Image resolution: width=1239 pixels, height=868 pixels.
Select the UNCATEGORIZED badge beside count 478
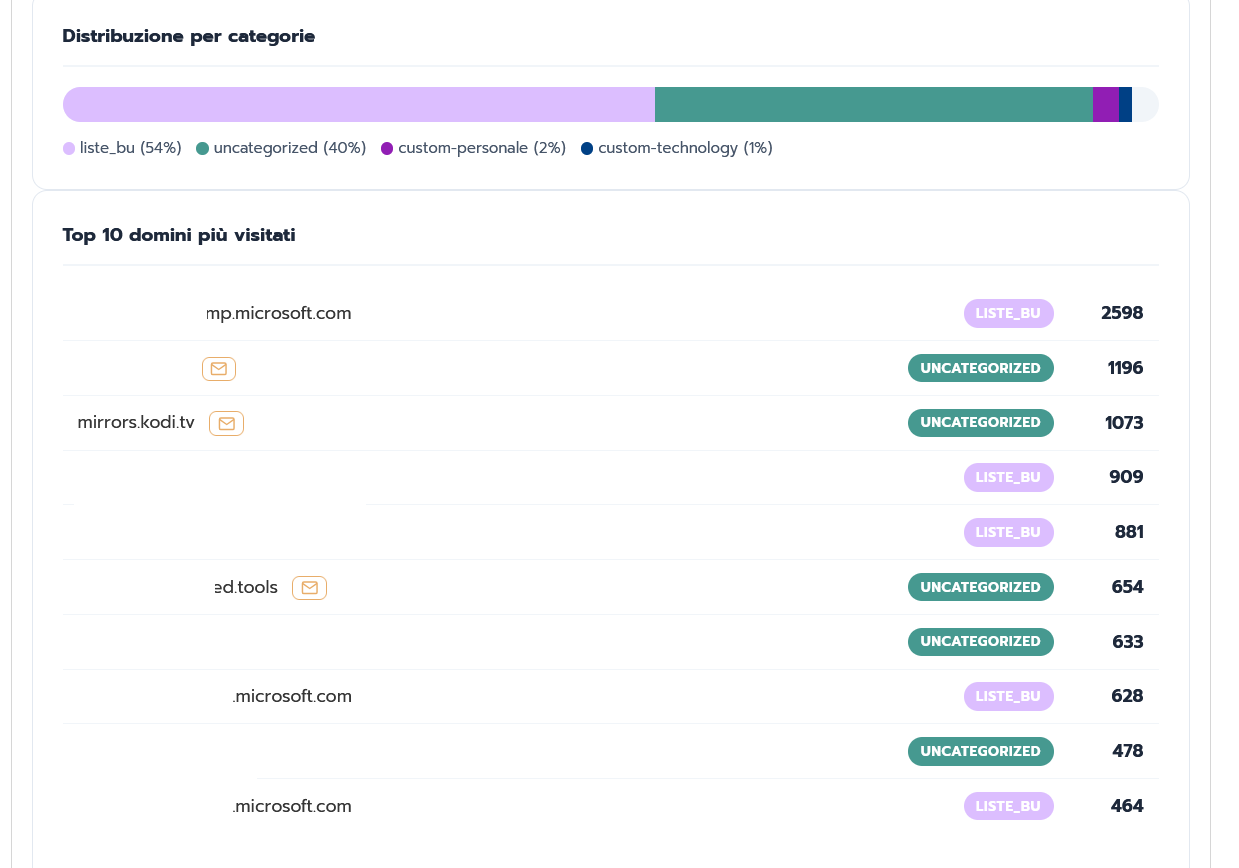point(980,752)
